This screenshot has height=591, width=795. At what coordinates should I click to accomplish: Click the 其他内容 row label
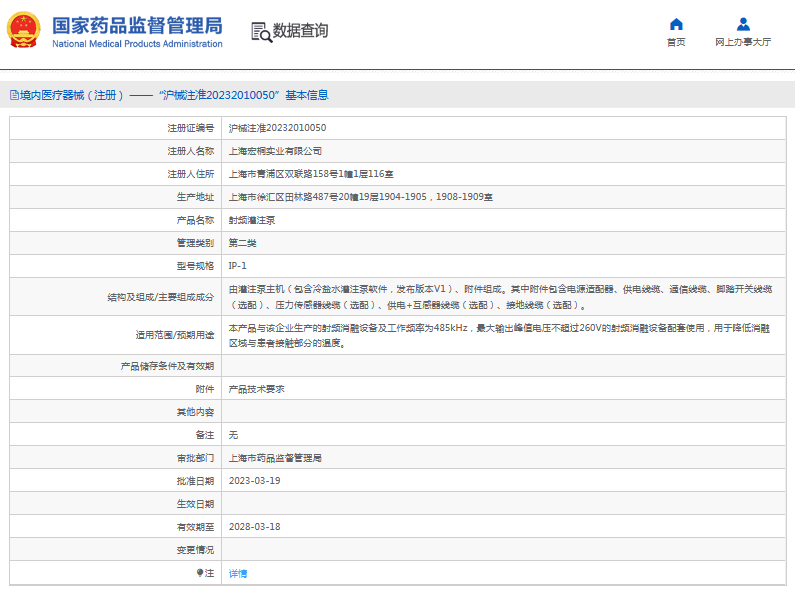(195, 412)
